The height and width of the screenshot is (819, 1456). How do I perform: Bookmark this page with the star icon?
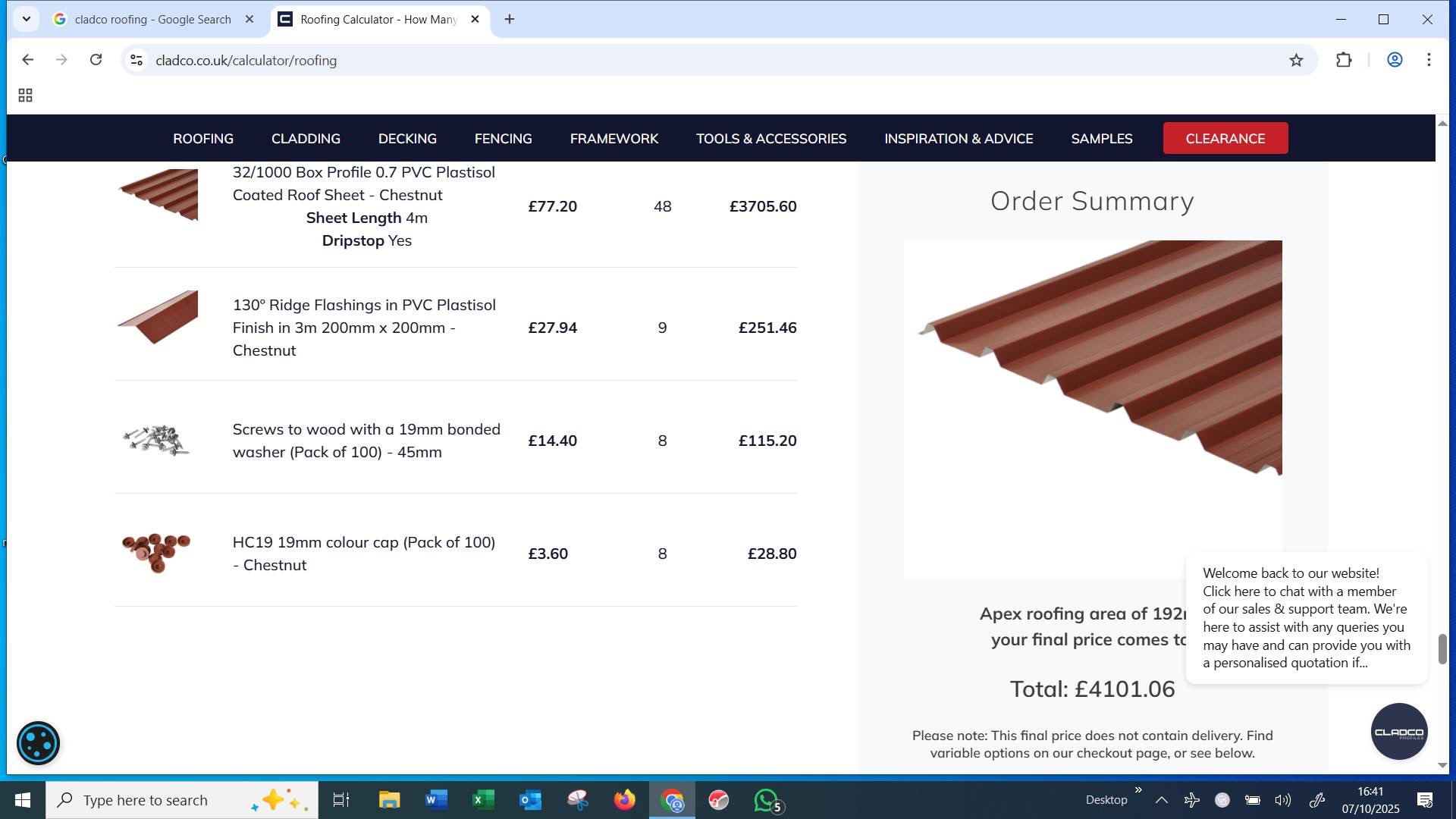(x=1296, y=60)
